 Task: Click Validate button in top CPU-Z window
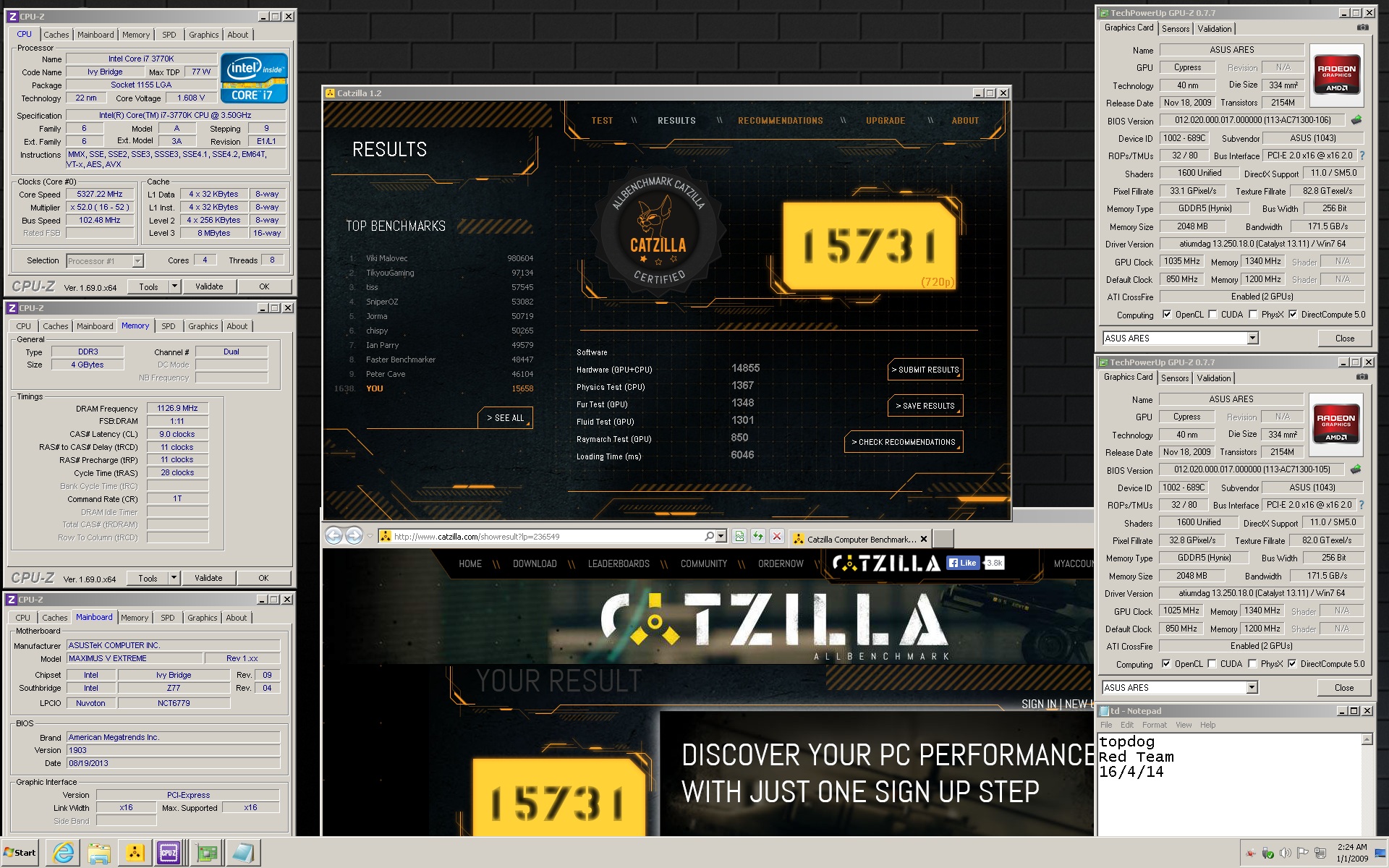pos(209,286)
